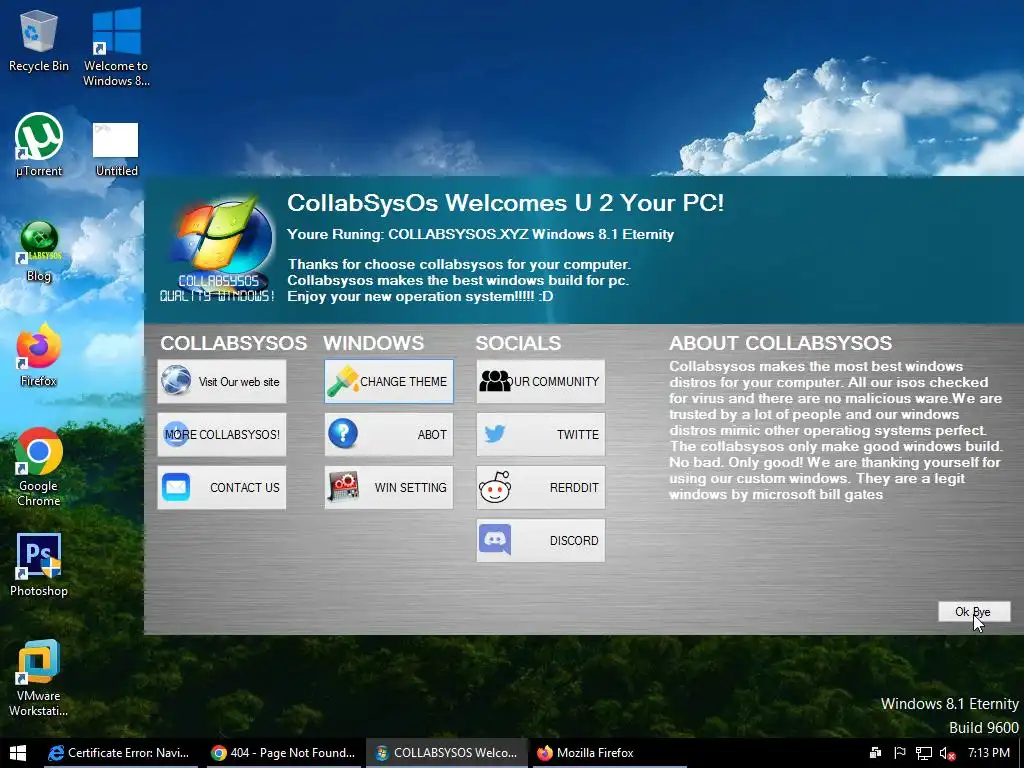The height and width of the screenshot is (768, 1024).
Task: Open WIN SETTING button
Action: click(389, 487)
